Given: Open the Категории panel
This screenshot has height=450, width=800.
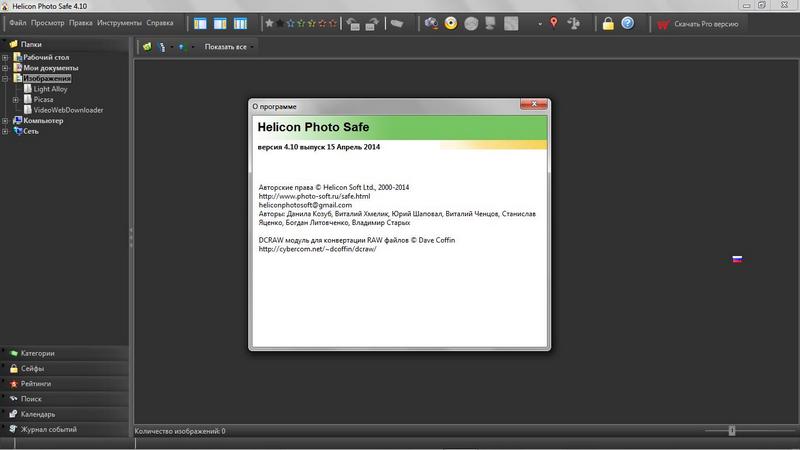Looking at the screenshot, I should click(64, 353).
